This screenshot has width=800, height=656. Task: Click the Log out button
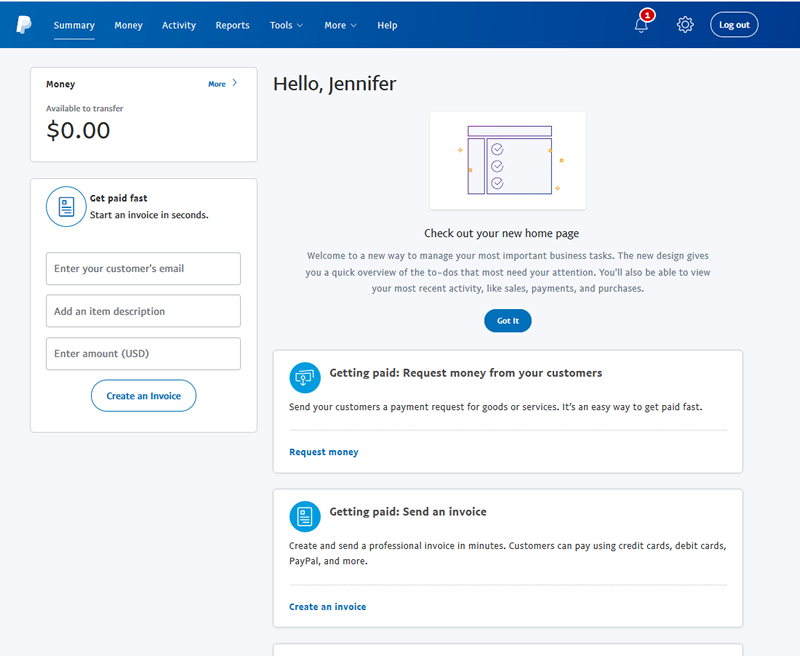(x=734, y=24)
